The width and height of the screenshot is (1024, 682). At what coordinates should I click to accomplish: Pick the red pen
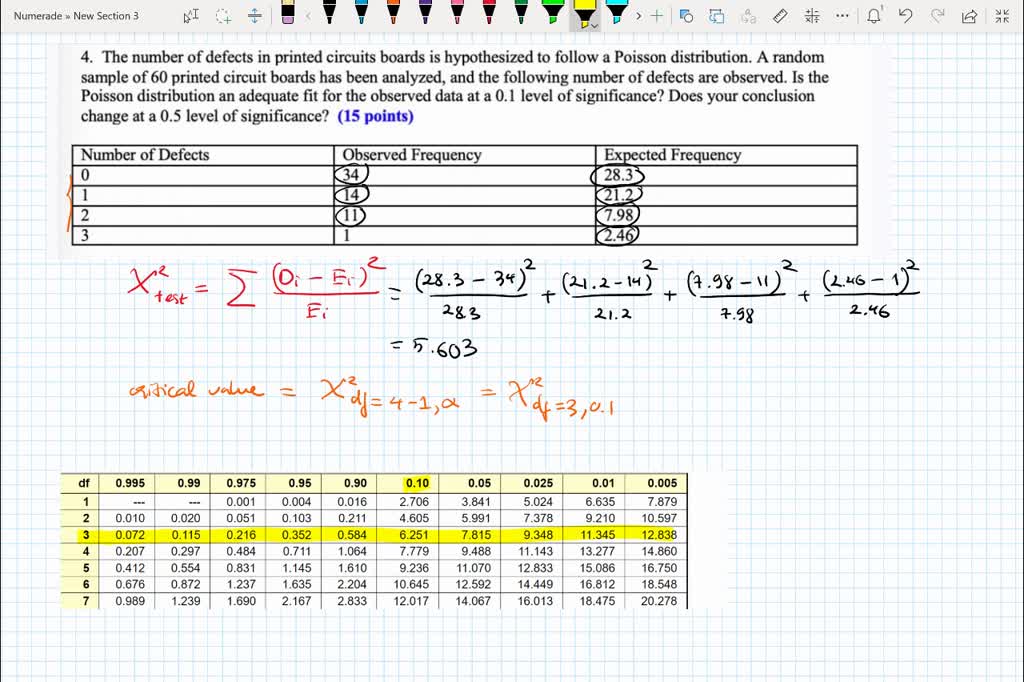(489, 12)
